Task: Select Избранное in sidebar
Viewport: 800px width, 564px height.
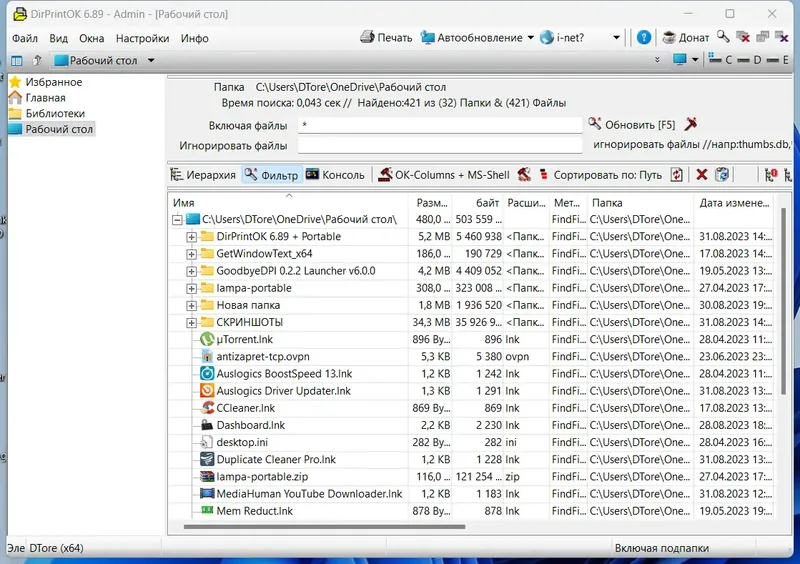Action: [54, 82]
